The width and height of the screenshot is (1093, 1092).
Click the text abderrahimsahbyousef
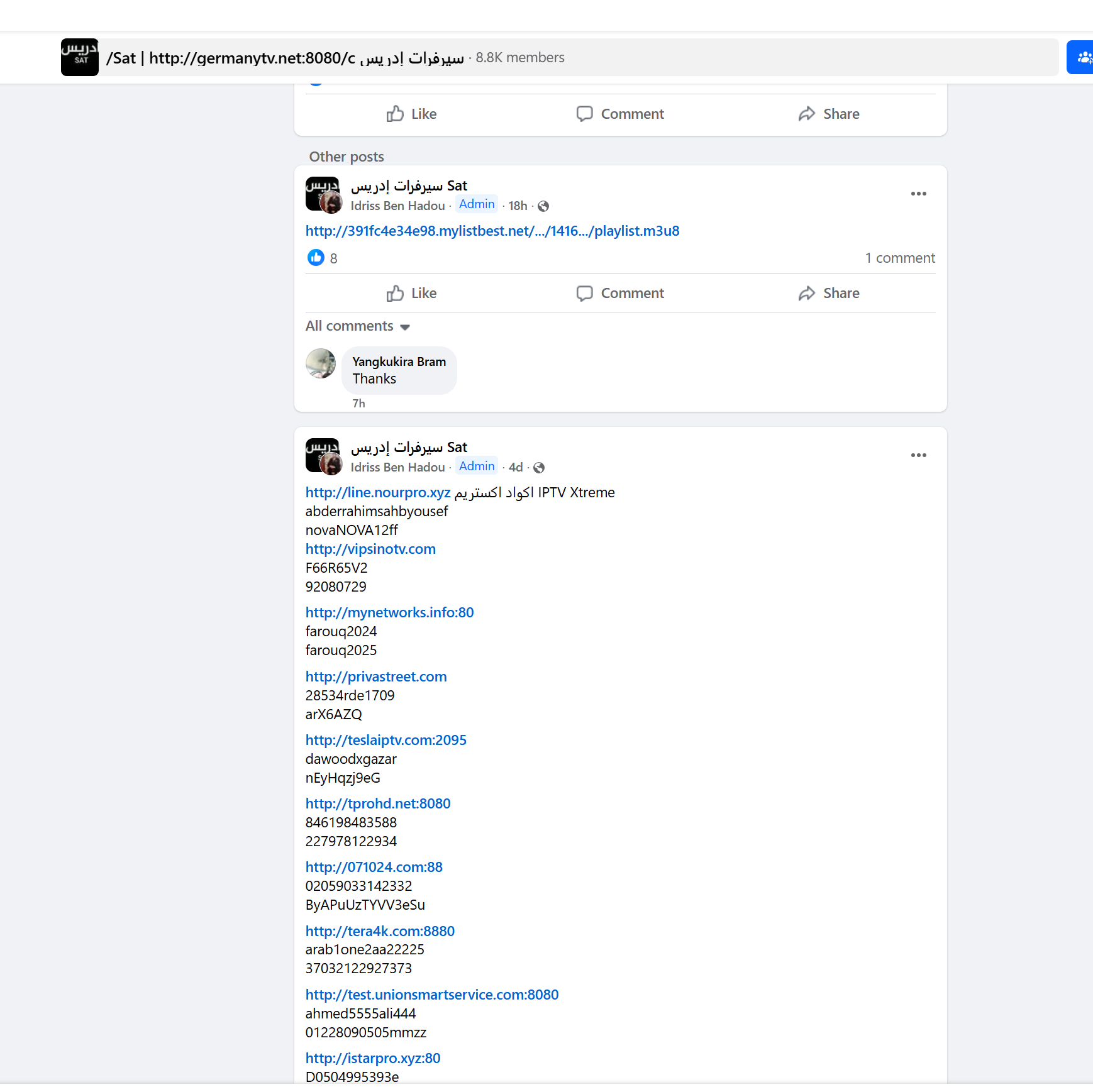377,511
